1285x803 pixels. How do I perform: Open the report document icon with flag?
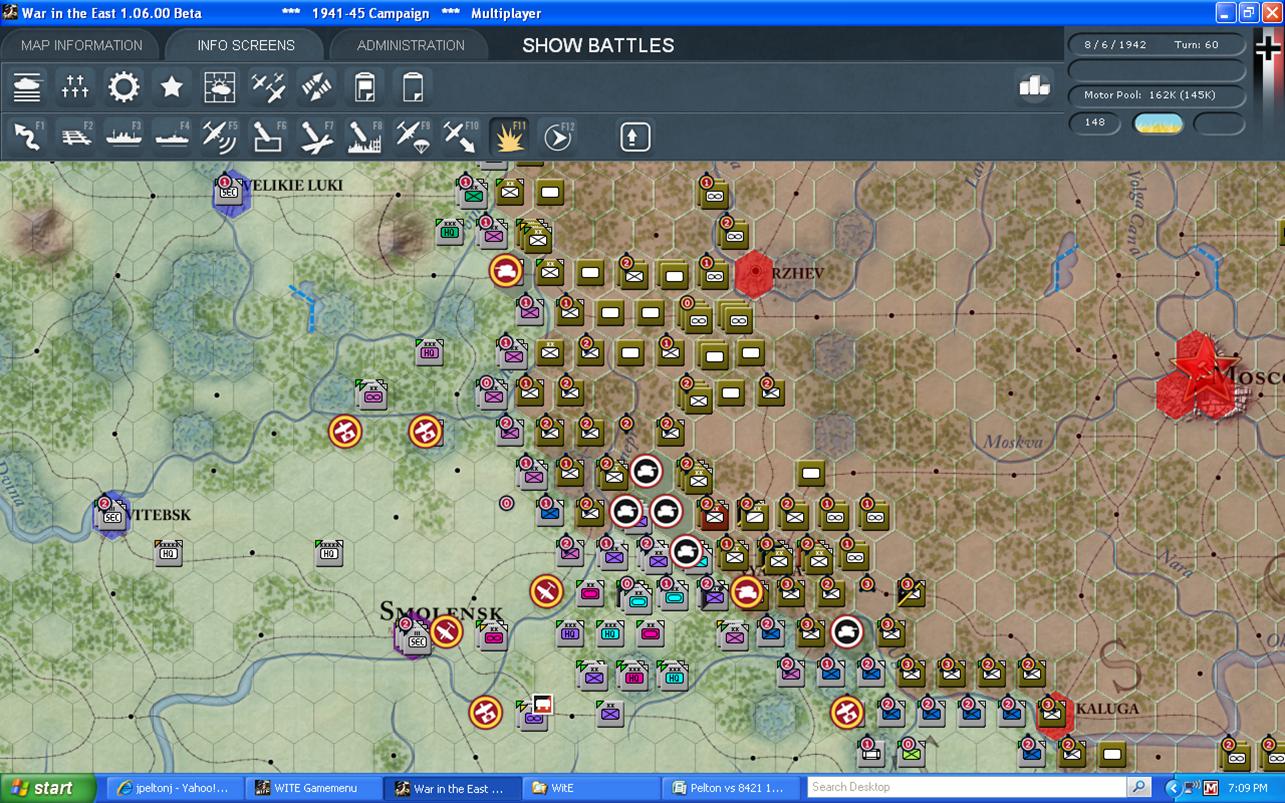point(364,87)
